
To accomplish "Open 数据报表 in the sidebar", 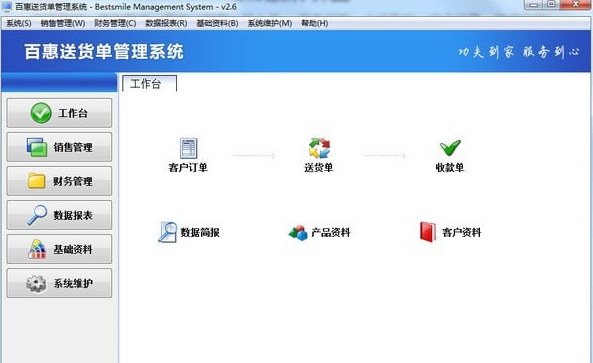I will click(x=59, y=215).
